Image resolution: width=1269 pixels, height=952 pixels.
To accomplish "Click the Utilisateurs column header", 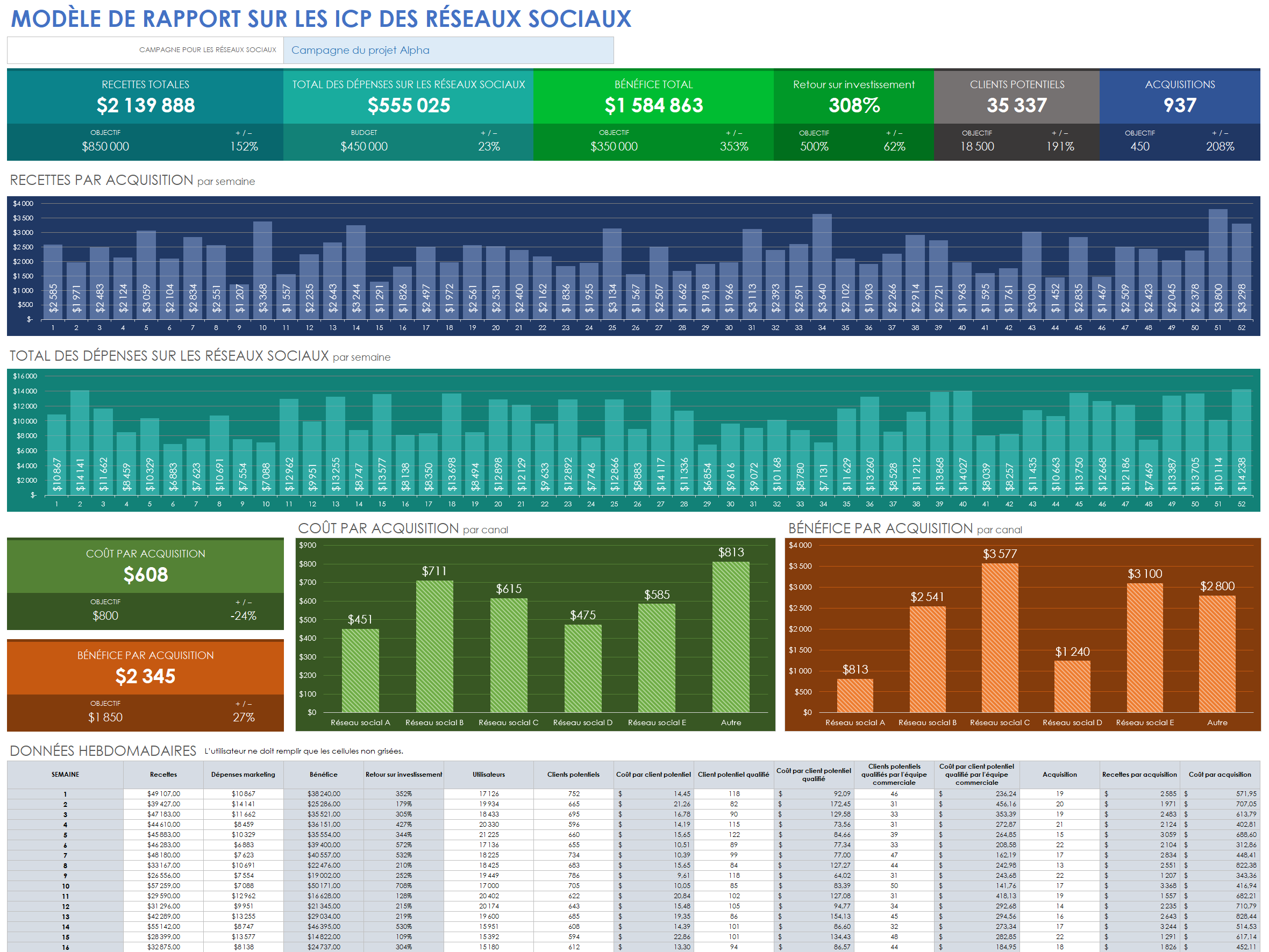I will pyautogui.click(x=489, y=775).
